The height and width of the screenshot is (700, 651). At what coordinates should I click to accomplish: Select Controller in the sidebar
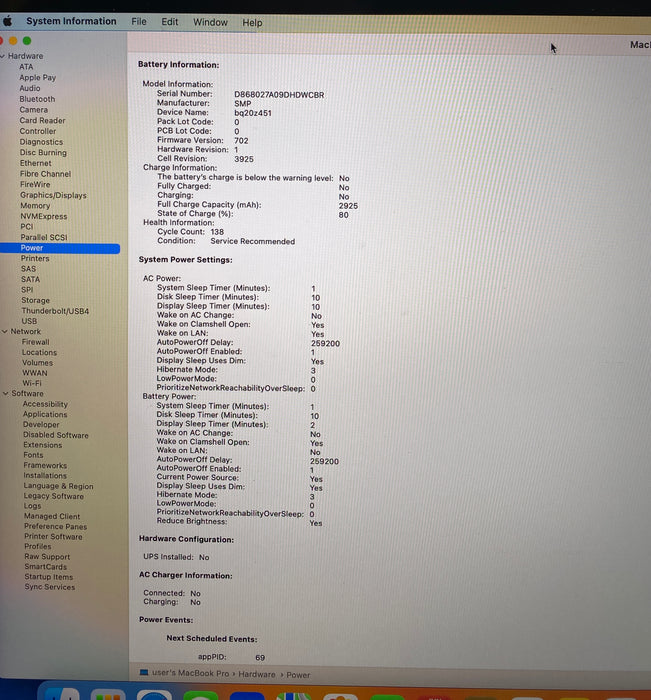coord(38,131)
